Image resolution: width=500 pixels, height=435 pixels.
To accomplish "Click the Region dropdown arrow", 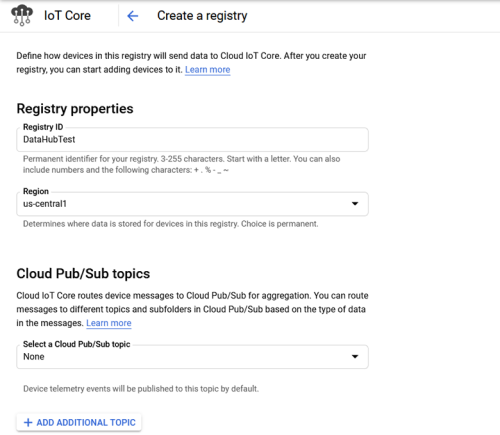I will [x=355, y=204].
